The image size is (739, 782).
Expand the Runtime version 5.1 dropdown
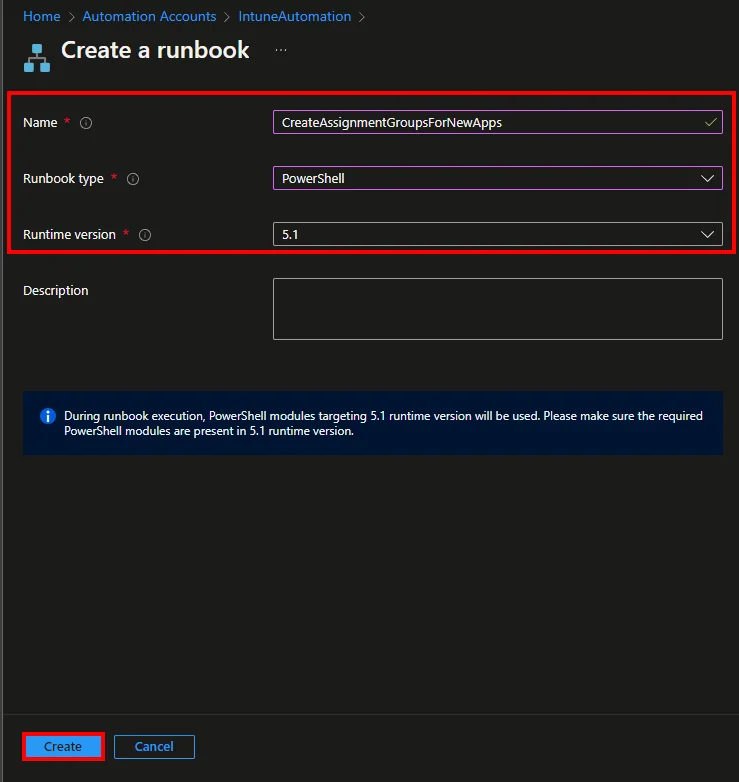point(498,234)
